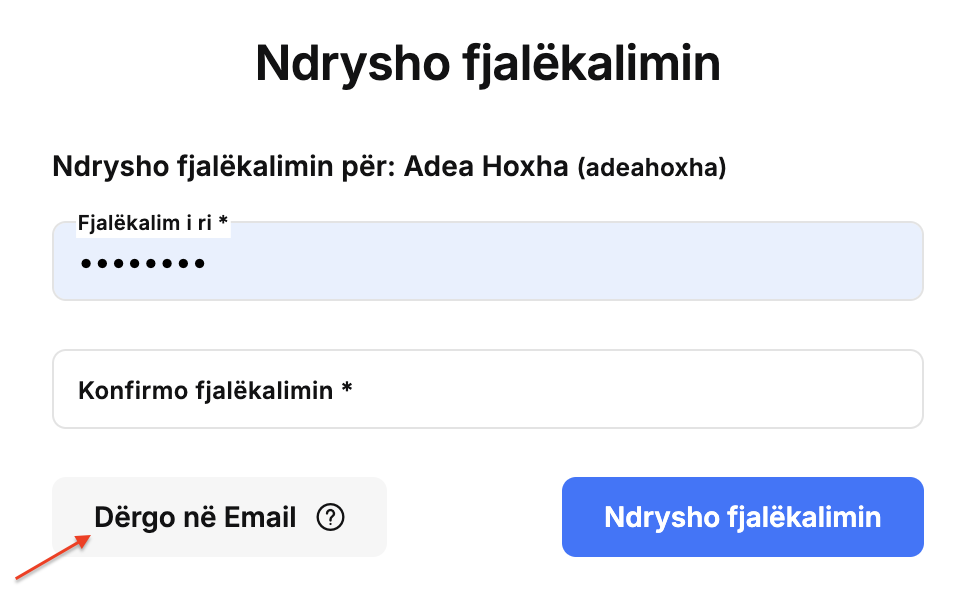The width and height of the screenshot is (980, 590).
Task: Click the masked password dots
Action: point(142,264)
